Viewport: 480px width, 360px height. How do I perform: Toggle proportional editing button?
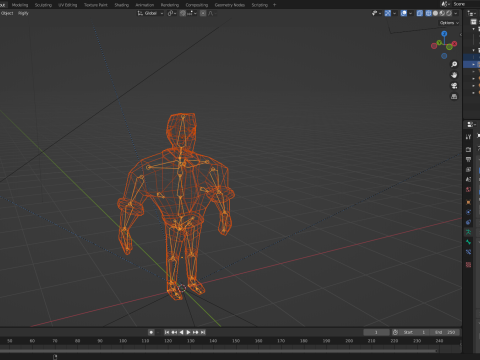[203, 13]
